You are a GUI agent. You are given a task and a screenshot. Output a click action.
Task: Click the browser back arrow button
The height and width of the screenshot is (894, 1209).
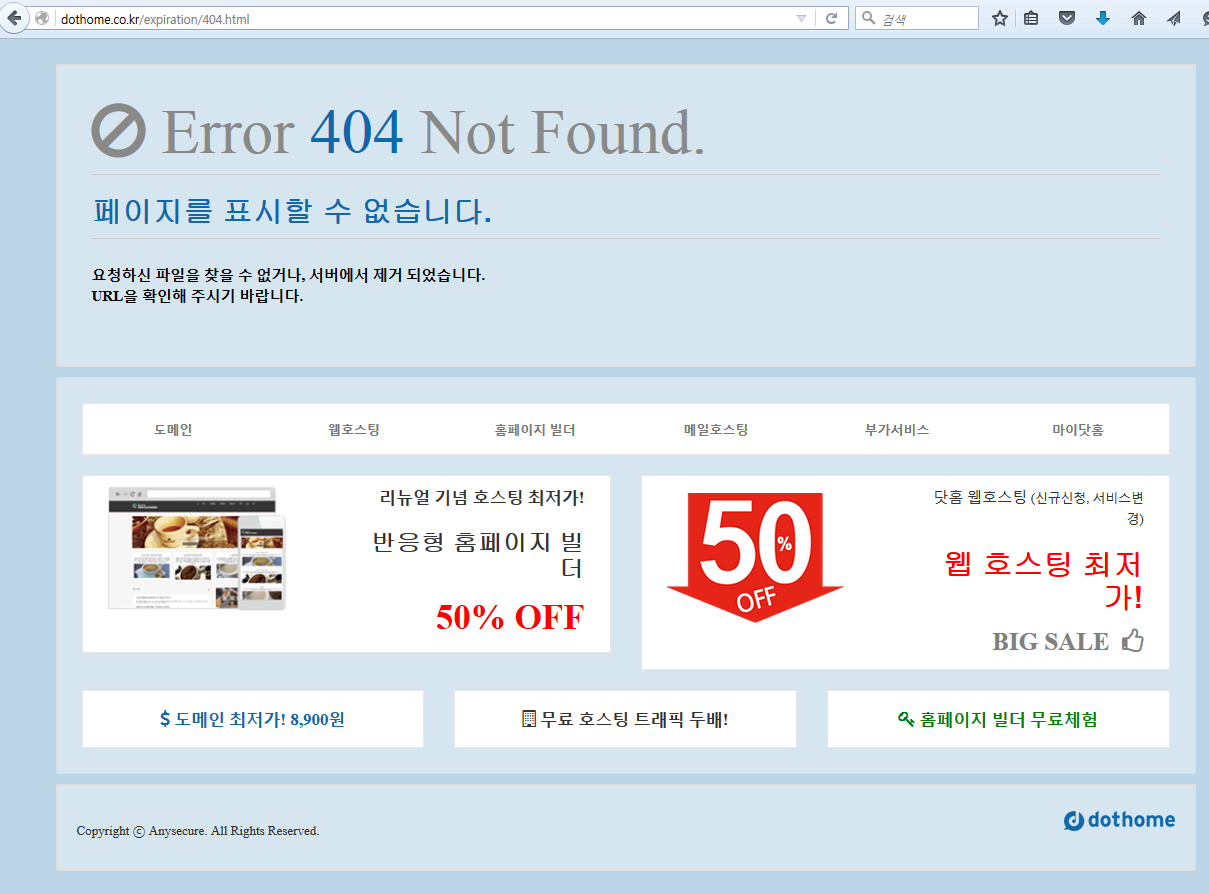pyautogui.click(x=14, y=18)
